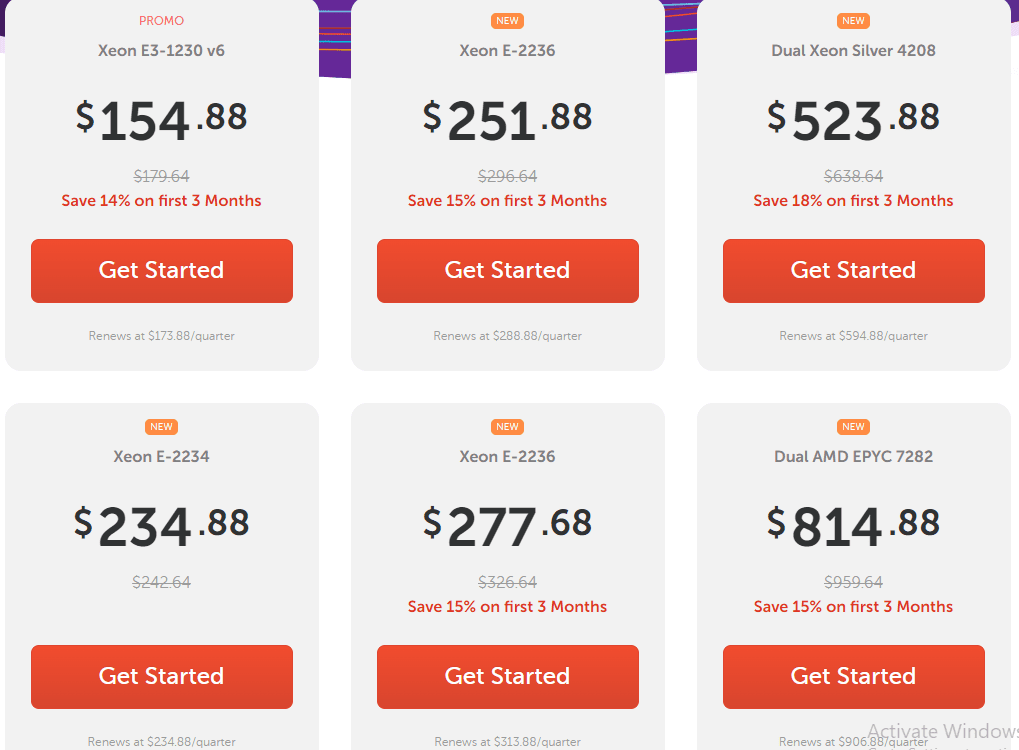The image size is (1019, 750).
Task: Click the $234.88 price on Xeon E-2234
Action: click(162, 526)
